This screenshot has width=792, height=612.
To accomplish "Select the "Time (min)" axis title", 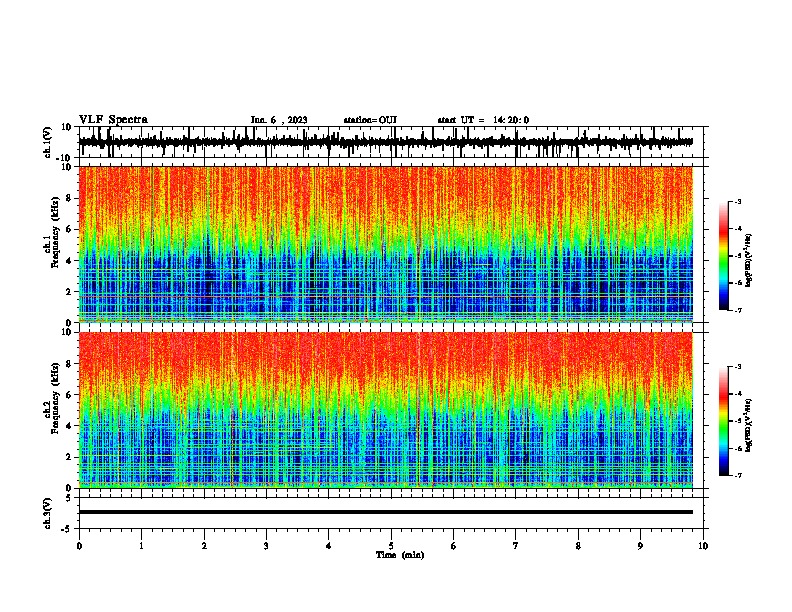I will click(400, 555).
